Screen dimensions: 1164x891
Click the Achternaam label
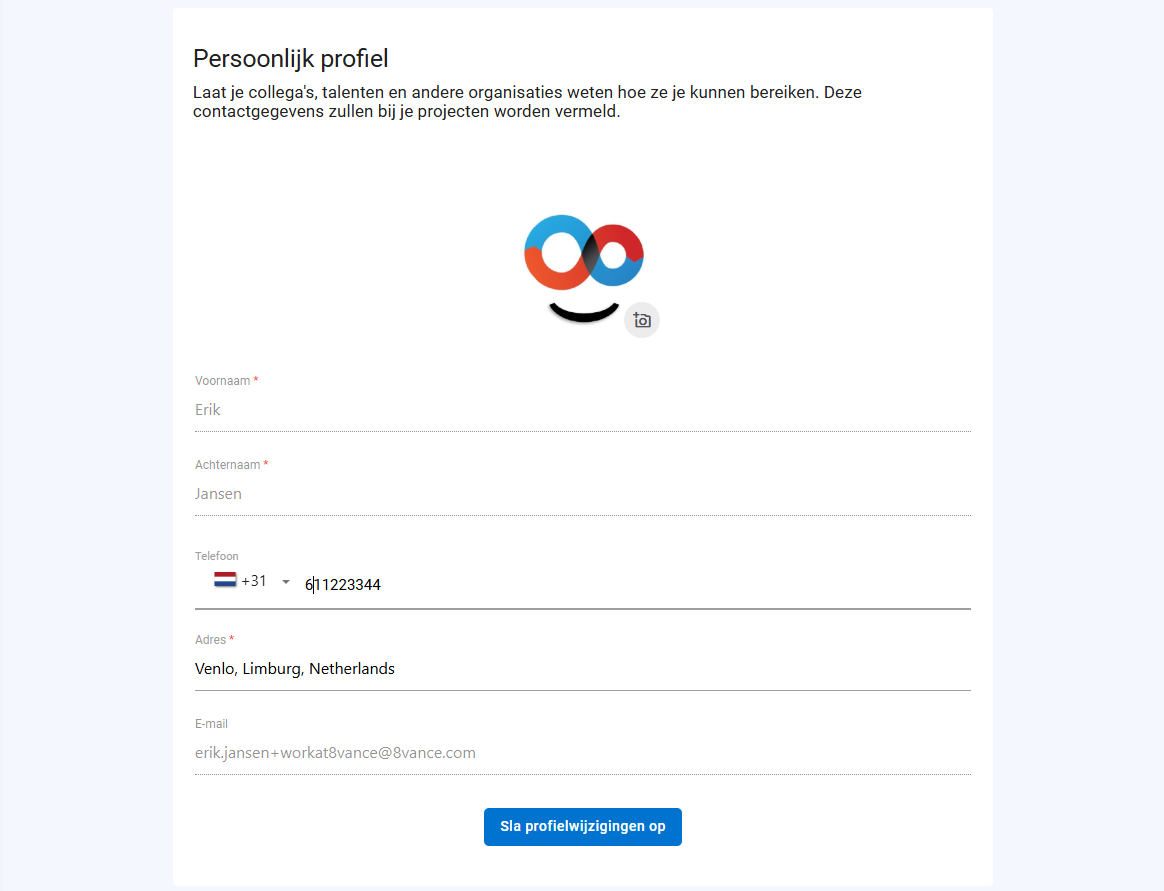point(228,465)
